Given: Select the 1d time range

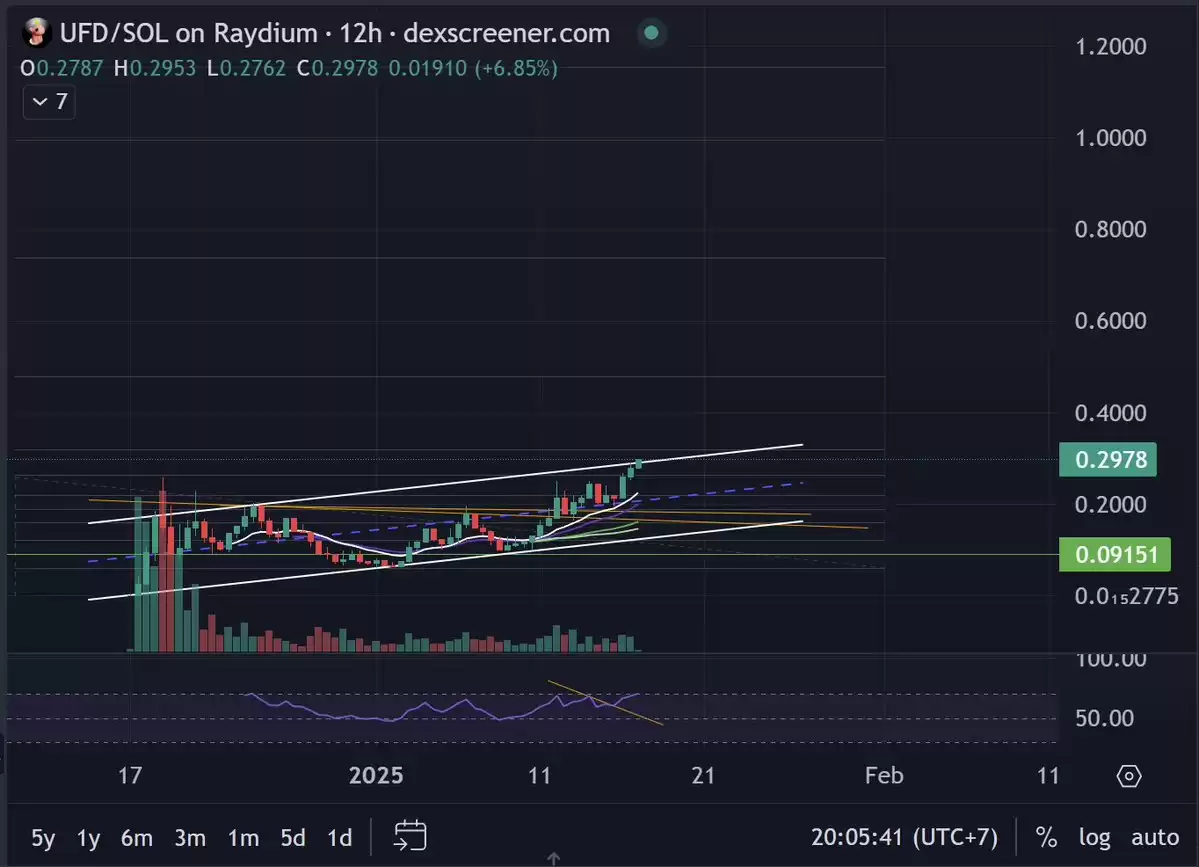Looking at the screenshot, I should point(340,838).
